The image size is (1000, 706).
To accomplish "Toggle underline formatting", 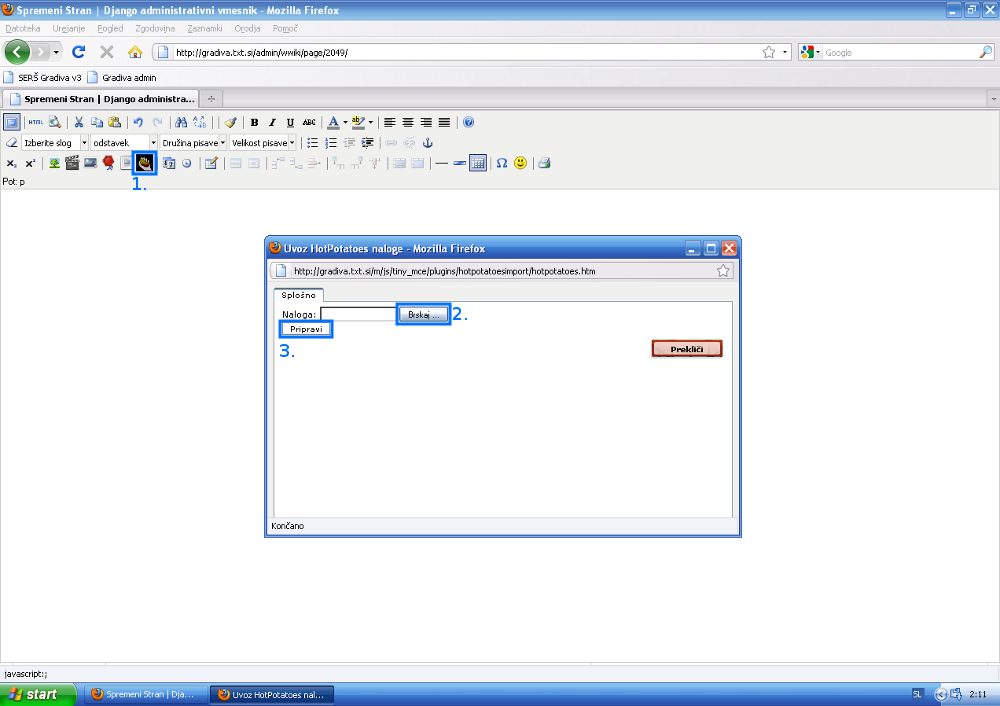I will pos(290,122).
